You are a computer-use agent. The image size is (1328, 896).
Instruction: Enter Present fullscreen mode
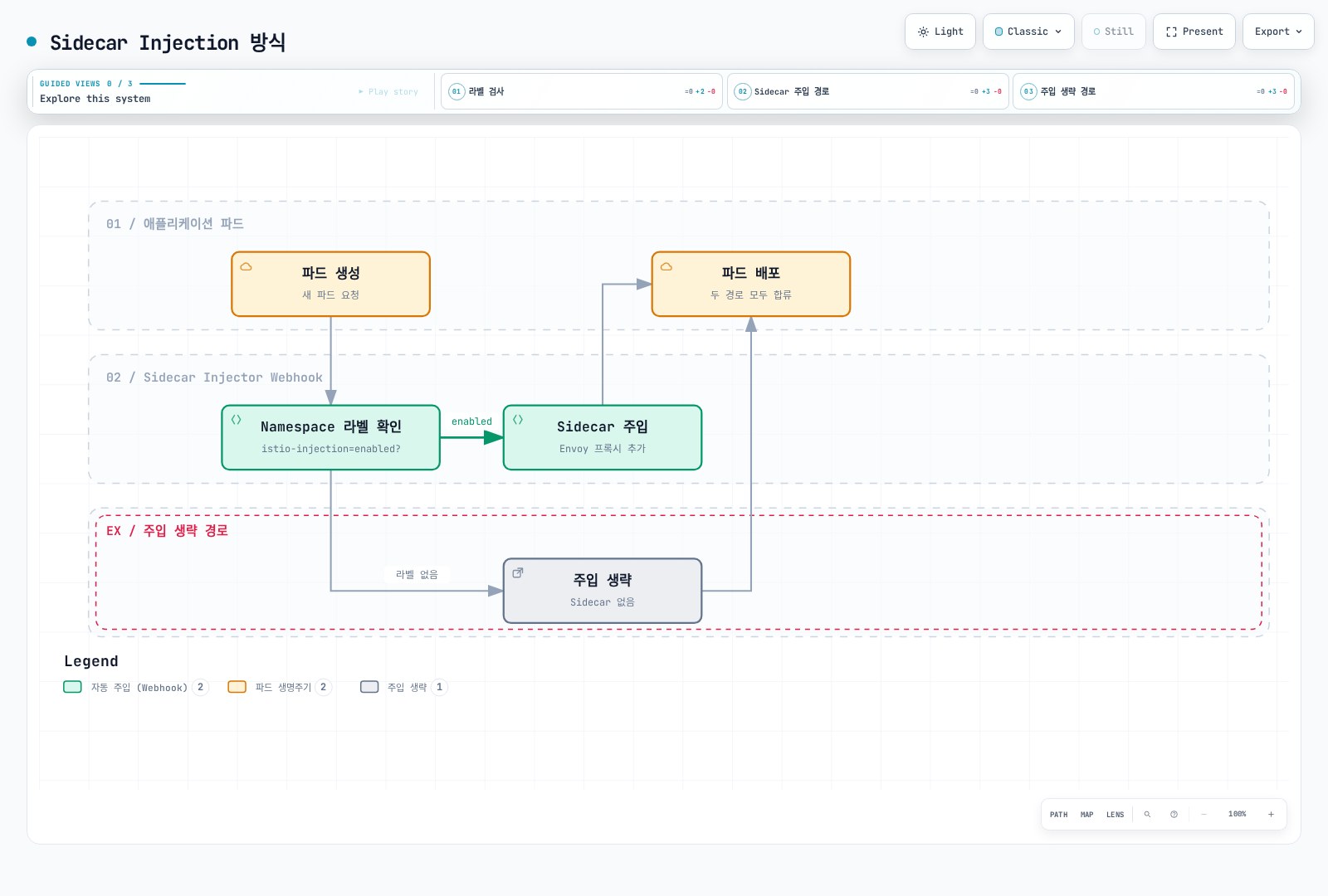(1194, 32)
